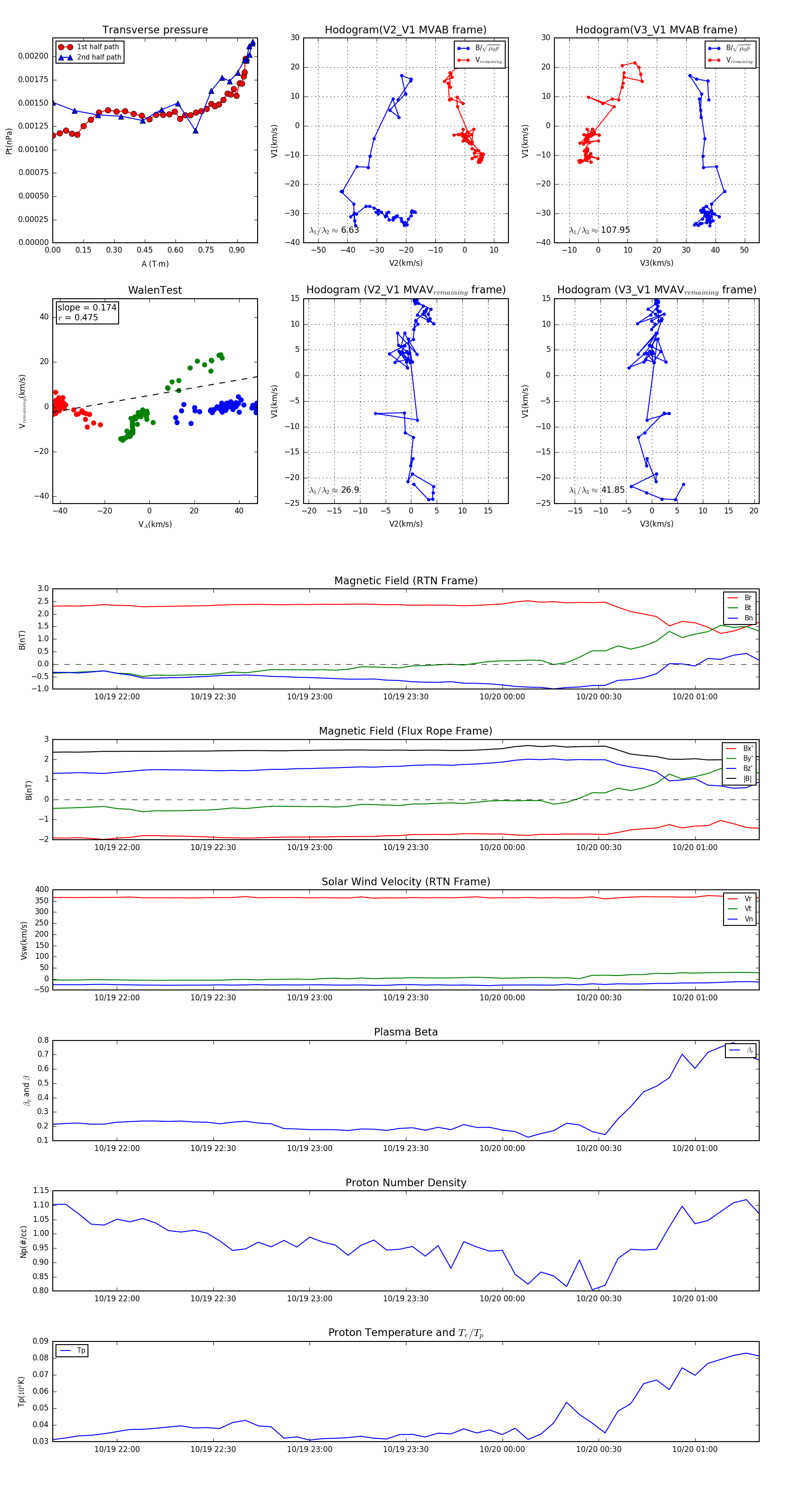Click the 'Hodogram(V3_V1 MVAB frame)' title
Image resolution: width=812 pixels, height=1489 pixels.
[x=656, y=30]
